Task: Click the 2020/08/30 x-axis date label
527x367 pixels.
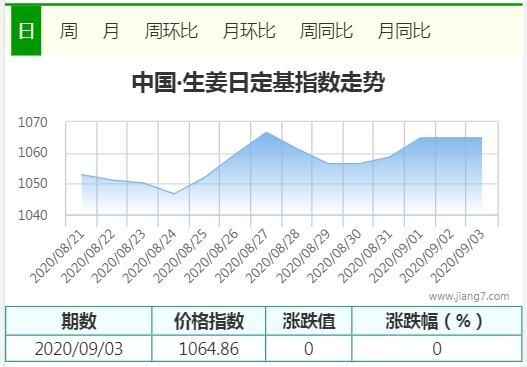Action: (x=334, y=256)
